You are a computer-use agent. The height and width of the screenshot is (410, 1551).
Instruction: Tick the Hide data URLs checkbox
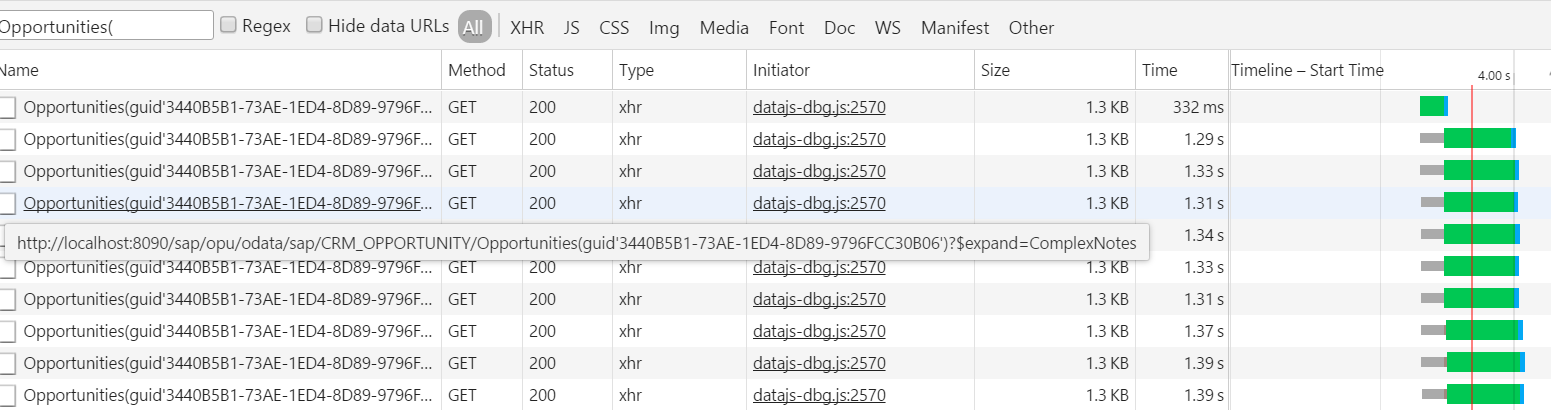(x=314, y=25)
